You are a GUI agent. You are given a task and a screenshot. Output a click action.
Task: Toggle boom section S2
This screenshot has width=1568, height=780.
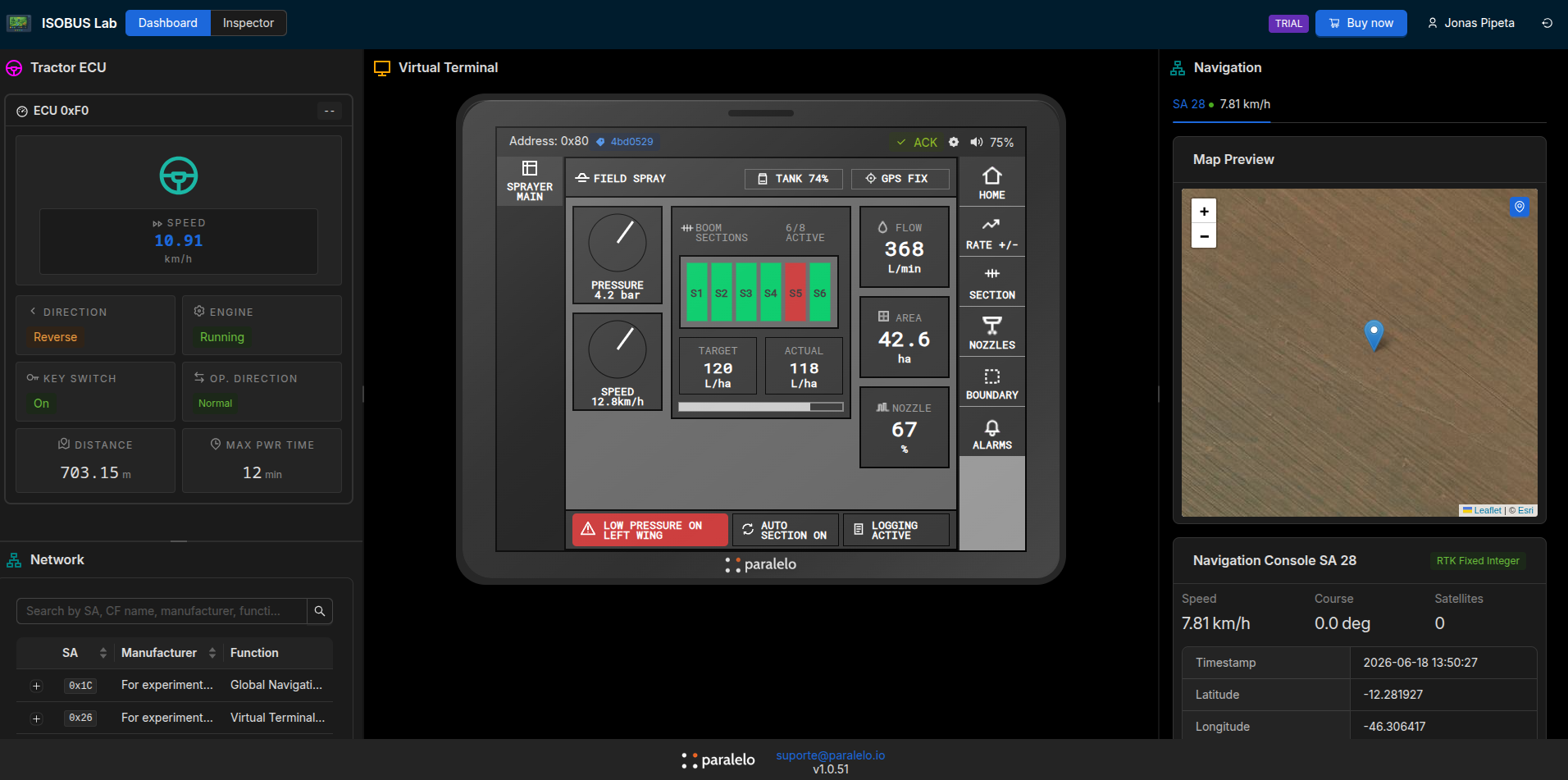722,293
